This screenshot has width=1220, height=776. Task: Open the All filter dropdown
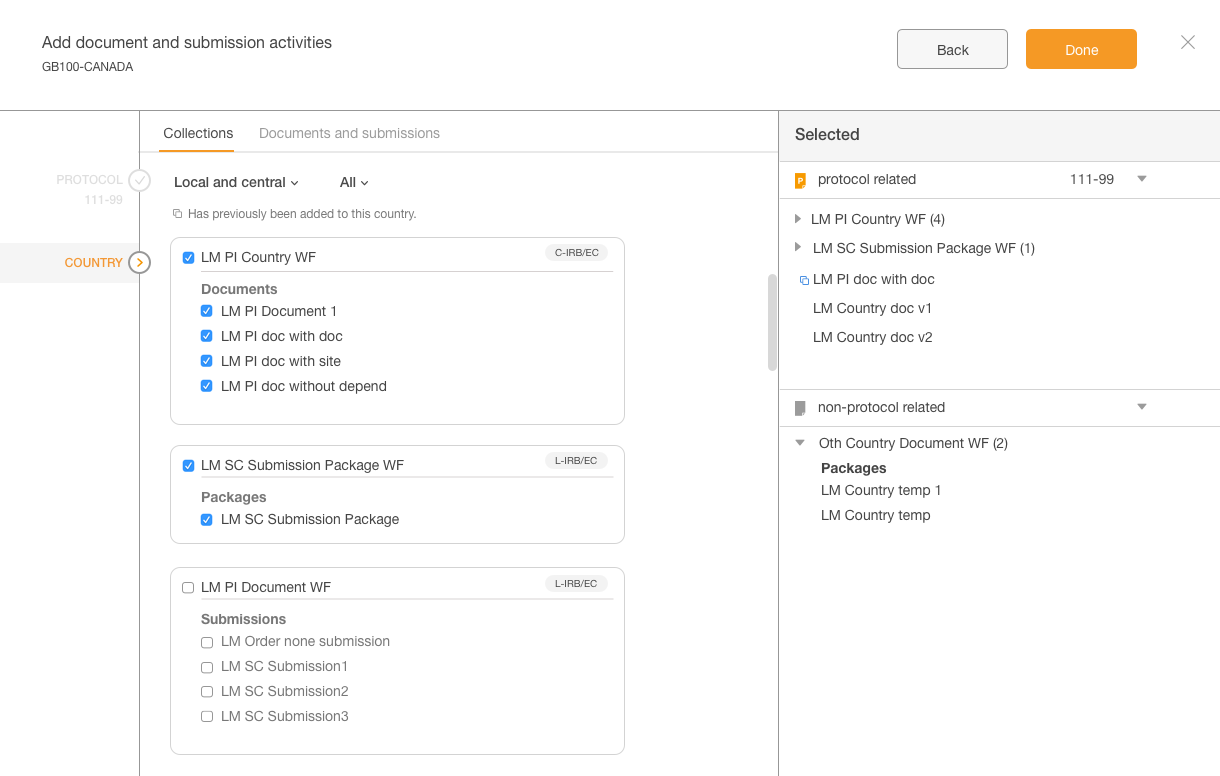pyautogui.click(x=354, y=183)
